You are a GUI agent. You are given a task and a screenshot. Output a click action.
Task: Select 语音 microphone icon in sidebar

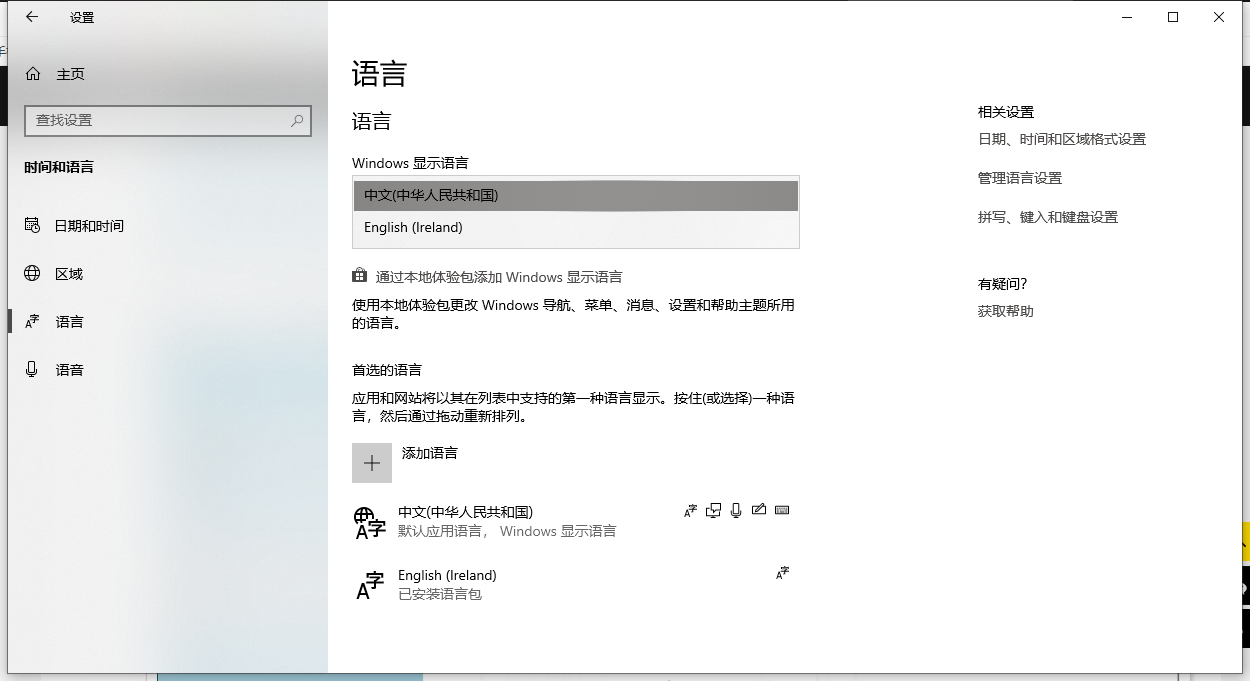coord(33,370)
